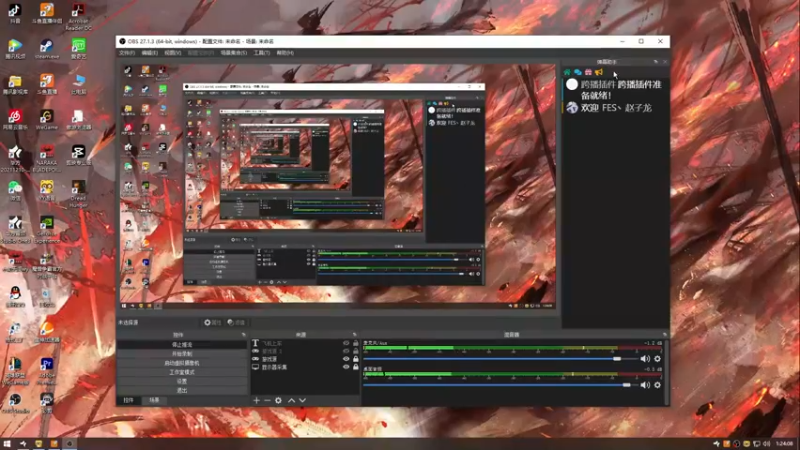Open the QQ penguin desktop icon
Image resolution: width=800 pixels, height=450 pixels.
point(15,296)
